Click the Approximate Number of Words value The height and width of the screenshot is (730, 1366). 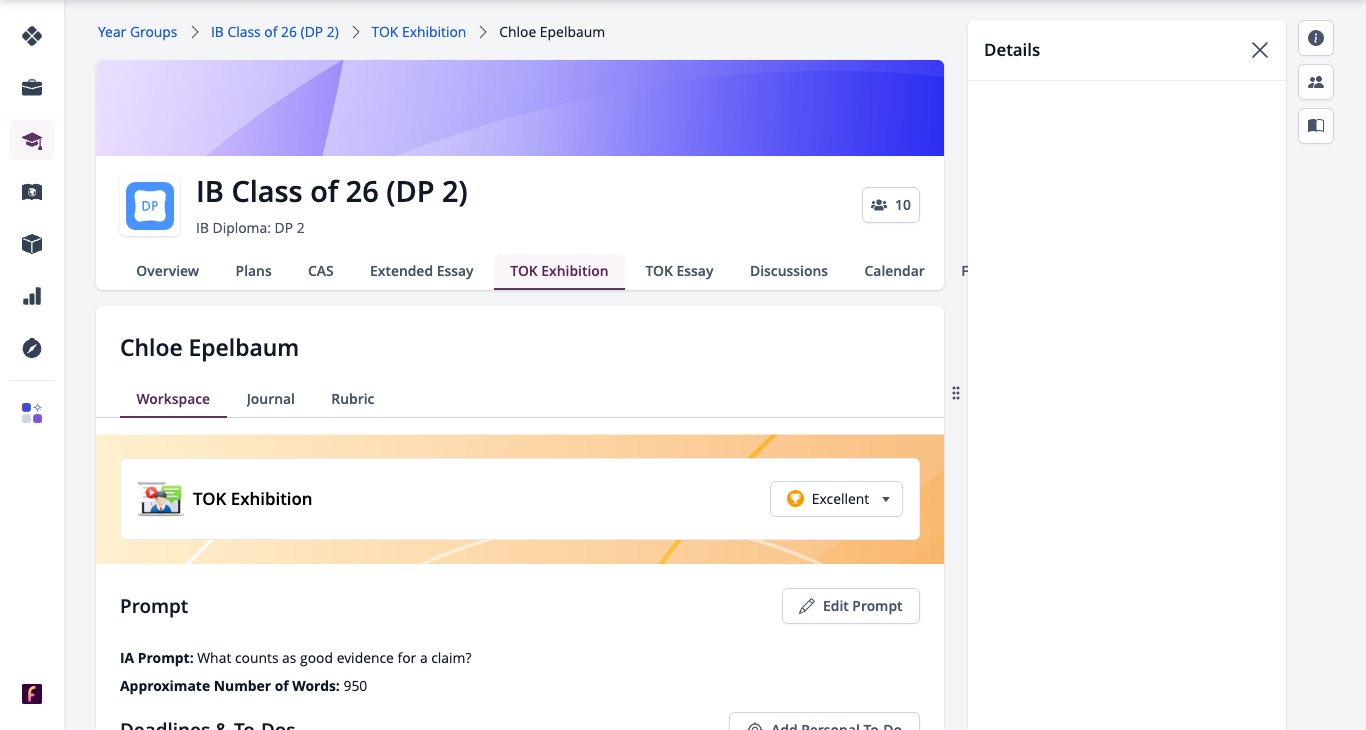pyautogui.click(x=356, y=686)
